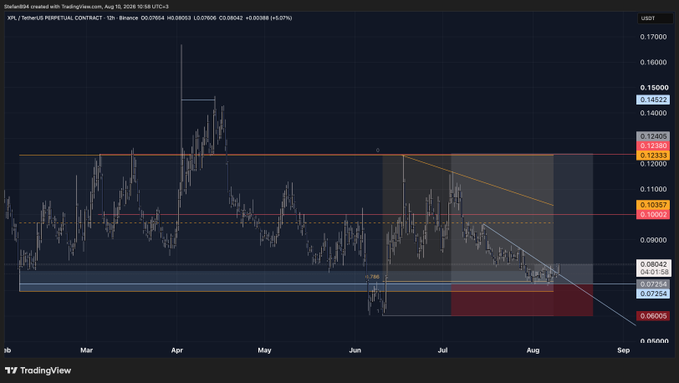Click the gray 0.12405 price tag

[653, 136]
